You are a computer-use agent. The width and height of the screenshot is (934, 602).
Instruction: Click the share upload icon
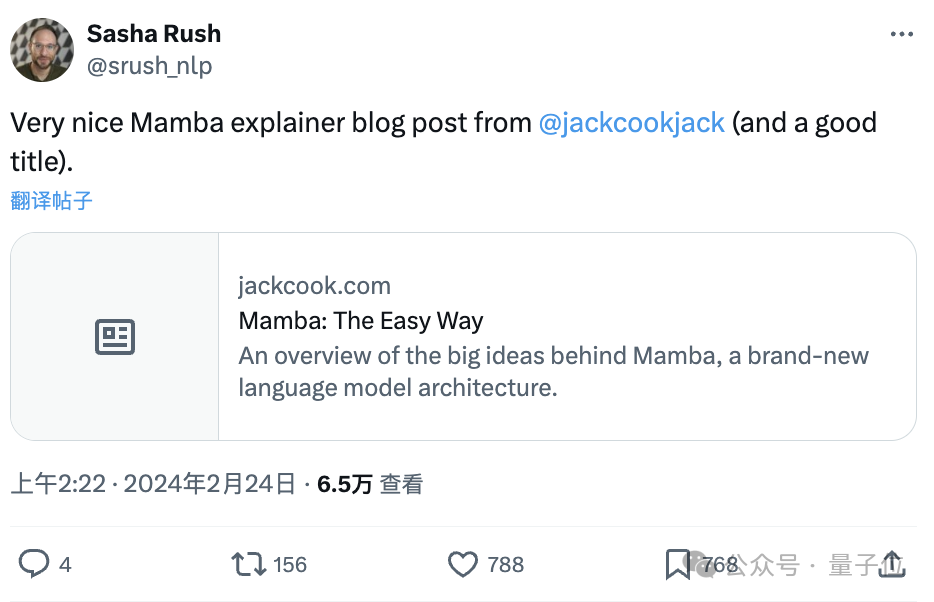click(x=892, y=564)
